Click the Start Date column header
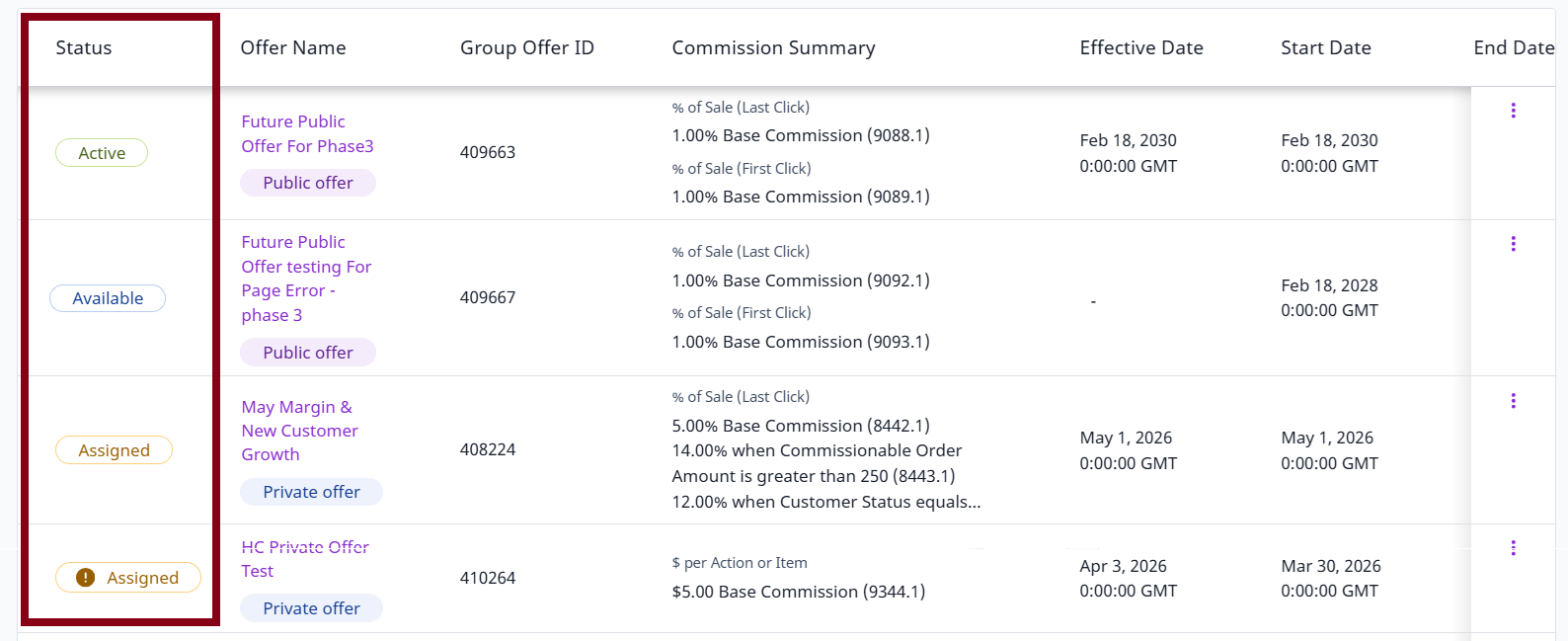Image resolution: width=1568 pixels, height=641 pixels. pos(1326,47)
